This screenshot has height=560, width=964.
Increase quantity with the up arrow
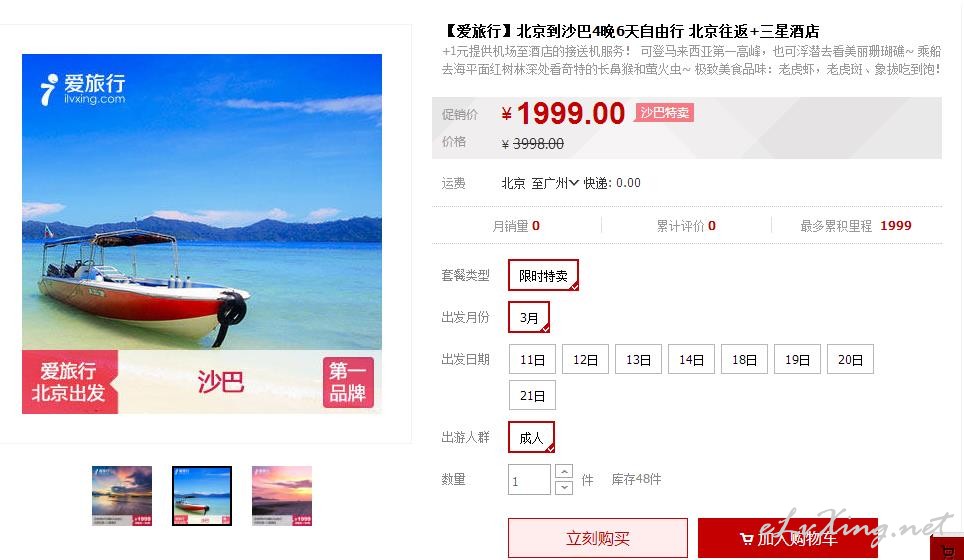564,471
